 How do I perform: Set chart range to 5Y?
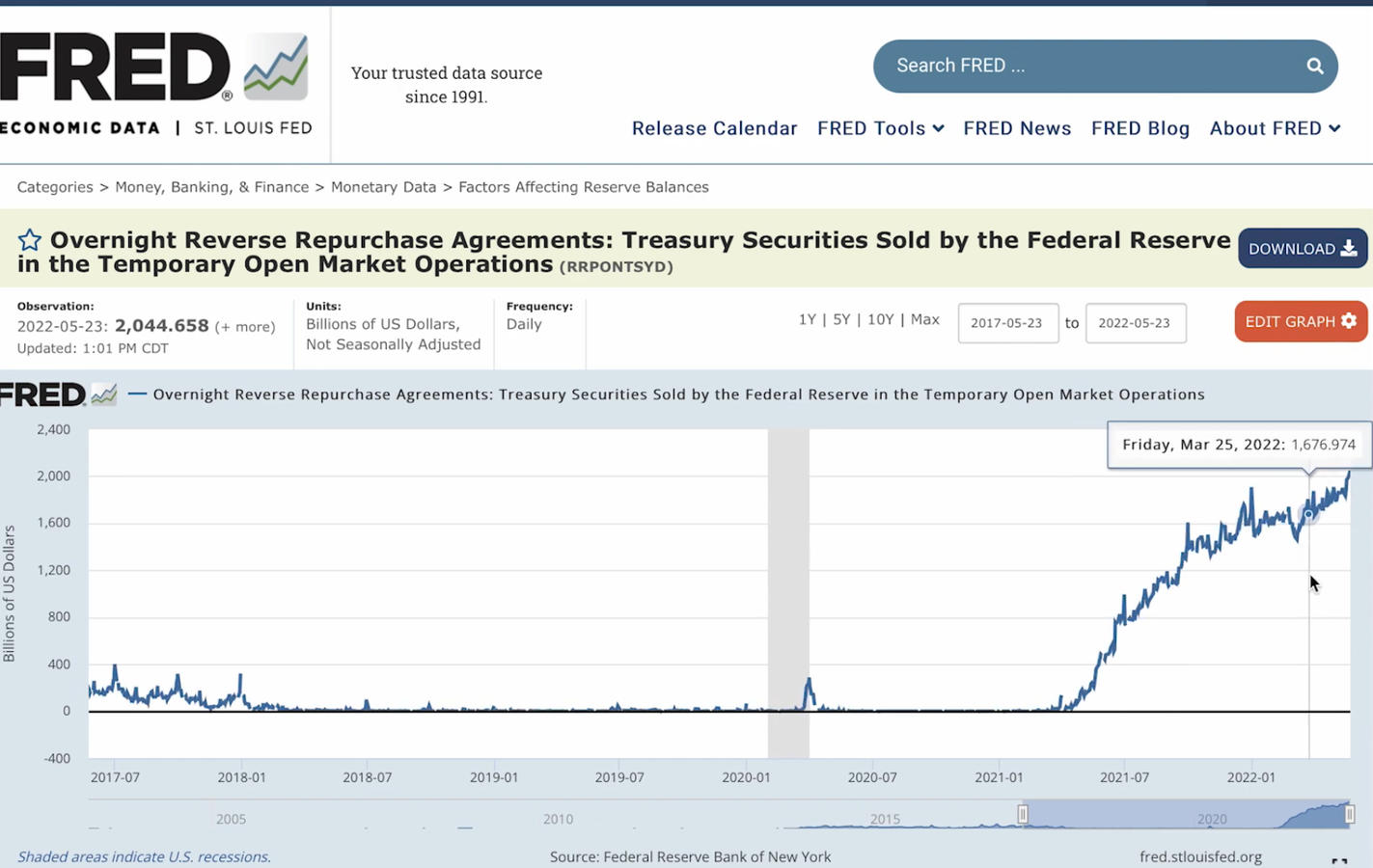pyautogui.click(x=841, y=319)
